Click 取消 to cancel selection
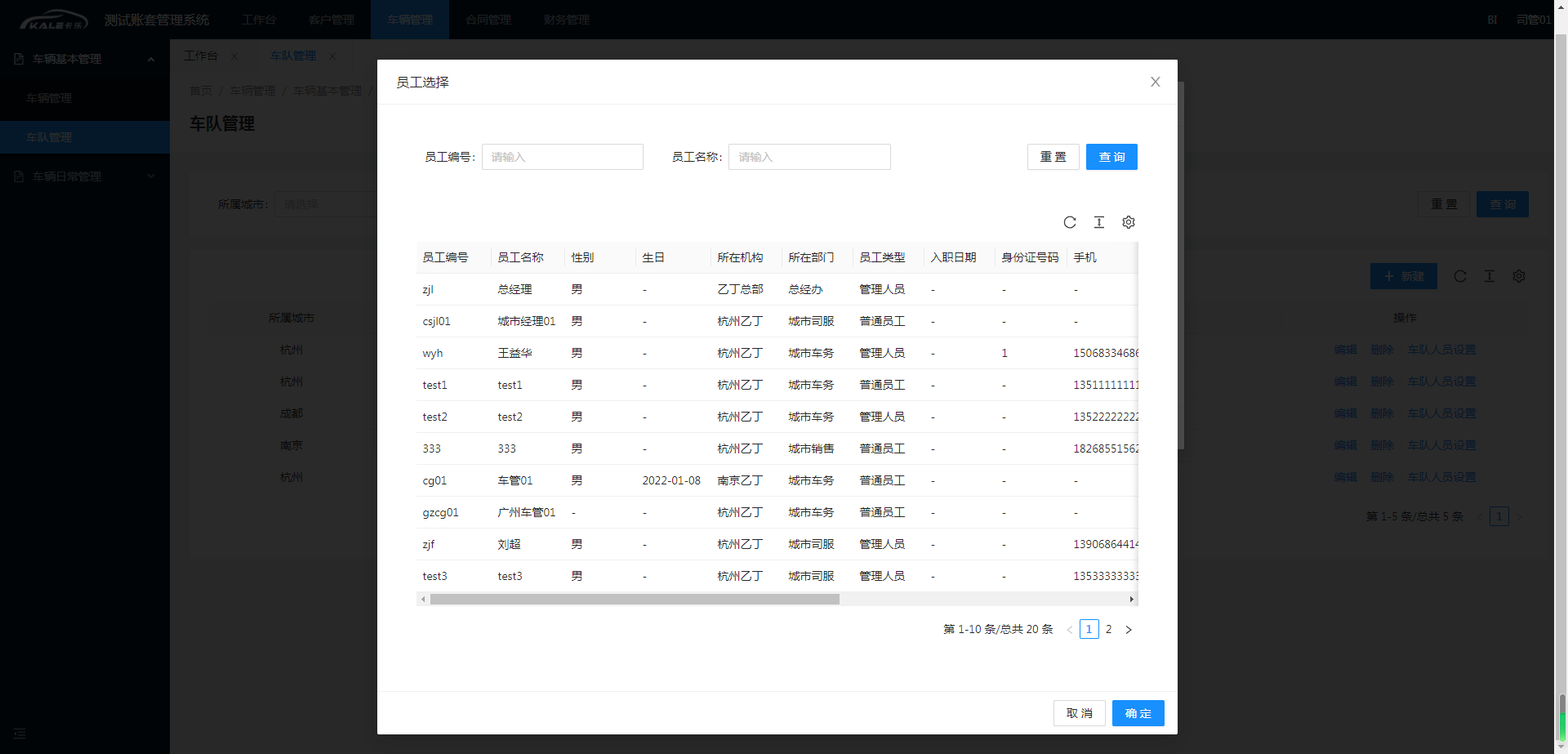The height and width of the screenshot is (754, 1568). coord(1080,713)
